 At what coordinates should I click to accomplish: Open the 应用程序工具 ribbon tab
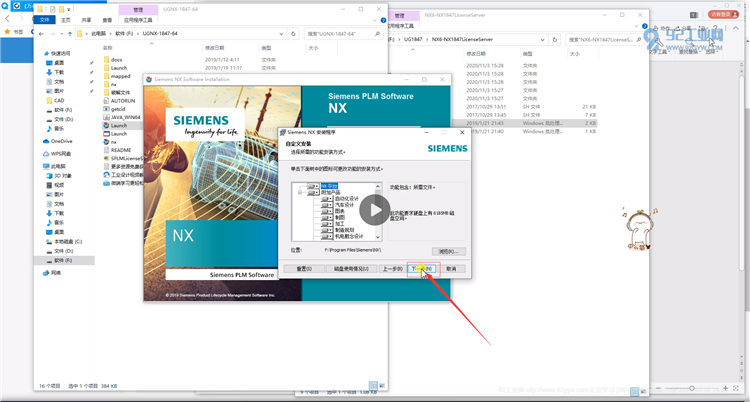pyautogui.click(x=138, y=20)
